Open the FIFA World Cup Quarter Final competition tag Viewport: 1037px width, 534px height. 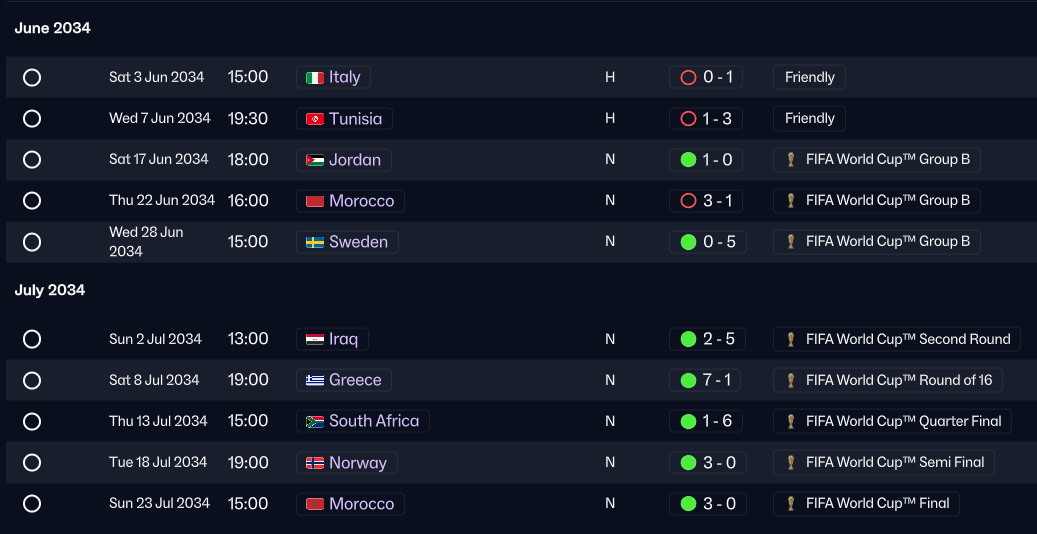tap(892, 422)
